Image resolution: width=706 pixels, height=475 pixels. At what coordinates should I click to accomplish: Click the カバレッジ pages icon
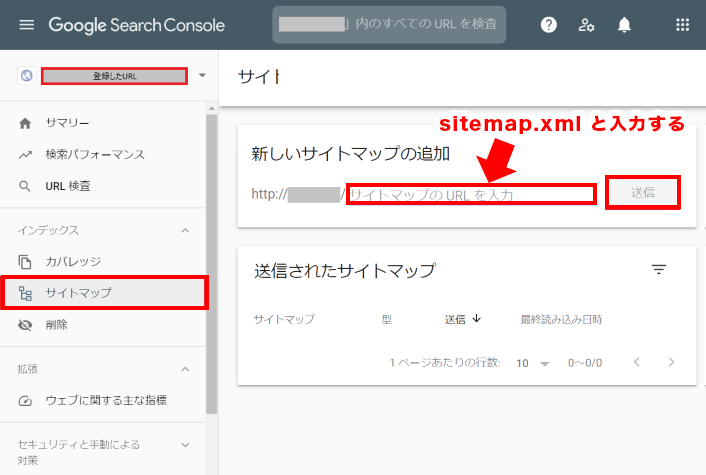[x=25, y=262]
